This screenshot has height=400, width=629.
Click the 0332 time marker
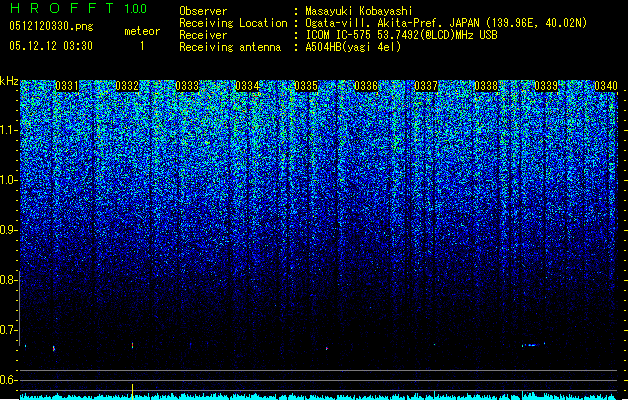click(127, 86)
